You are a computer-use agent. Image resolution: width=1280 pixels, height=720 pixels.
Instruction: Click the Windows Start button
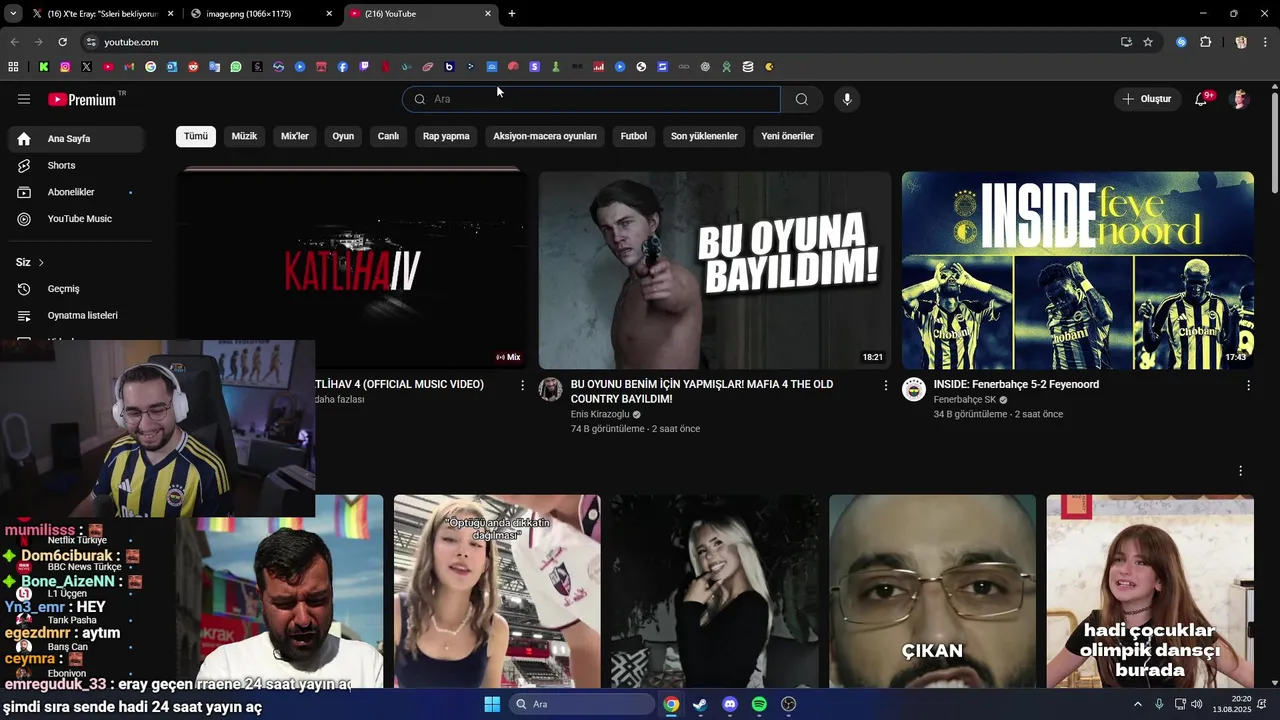click(492, 704)
